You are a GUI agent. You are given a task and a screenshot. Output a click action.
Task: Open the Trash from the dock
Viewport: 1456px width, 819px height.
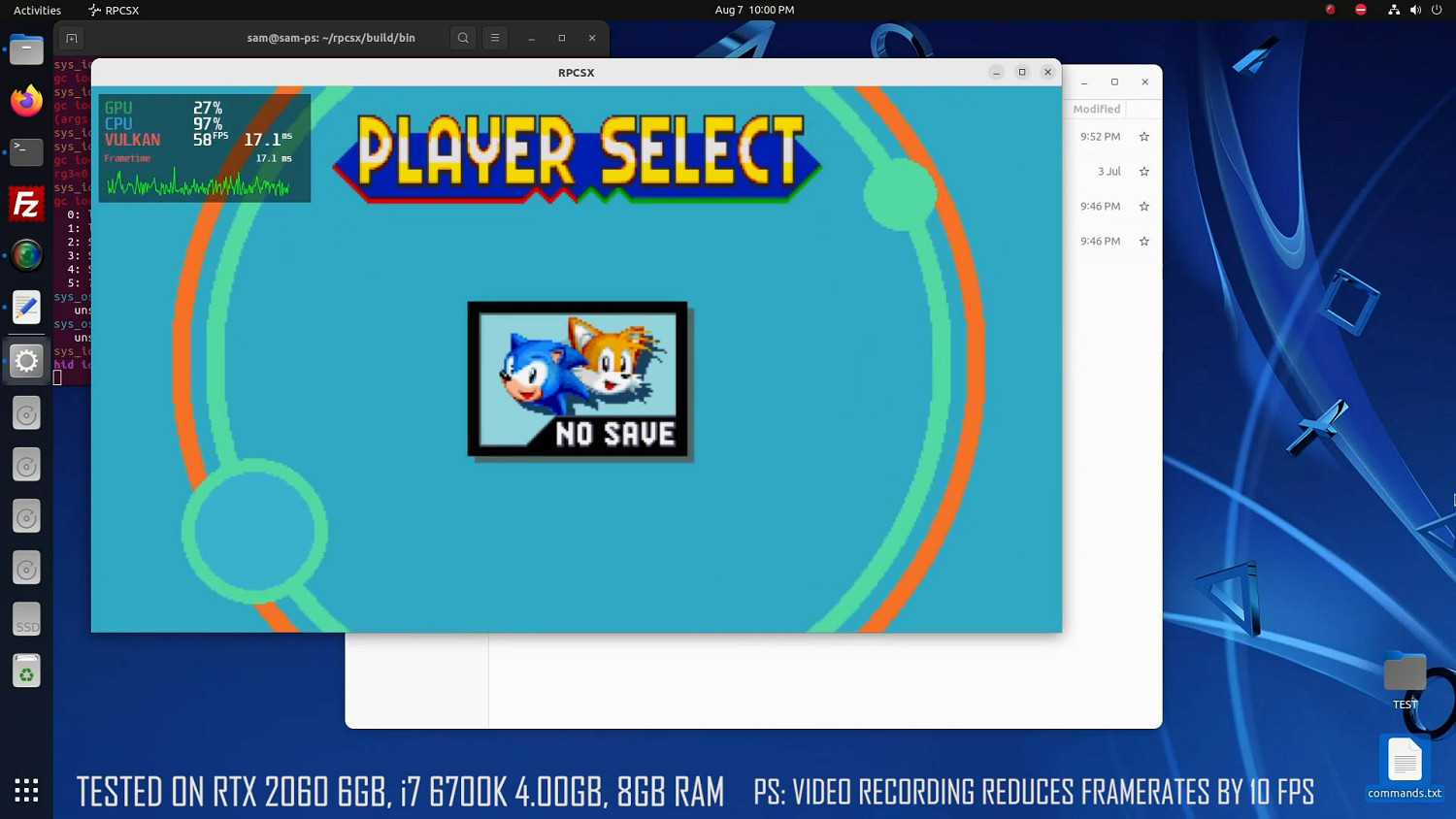(x=26, y=672)
